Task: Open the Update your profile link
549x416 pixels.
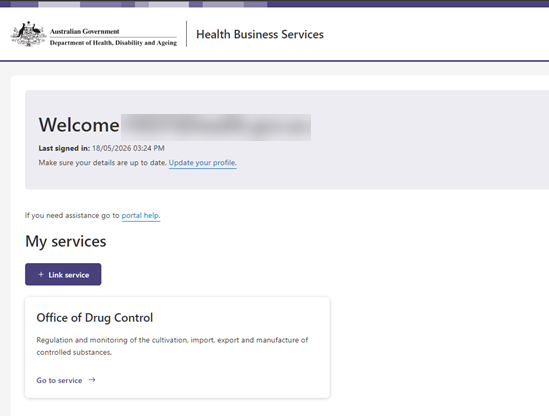Action: 203,163
